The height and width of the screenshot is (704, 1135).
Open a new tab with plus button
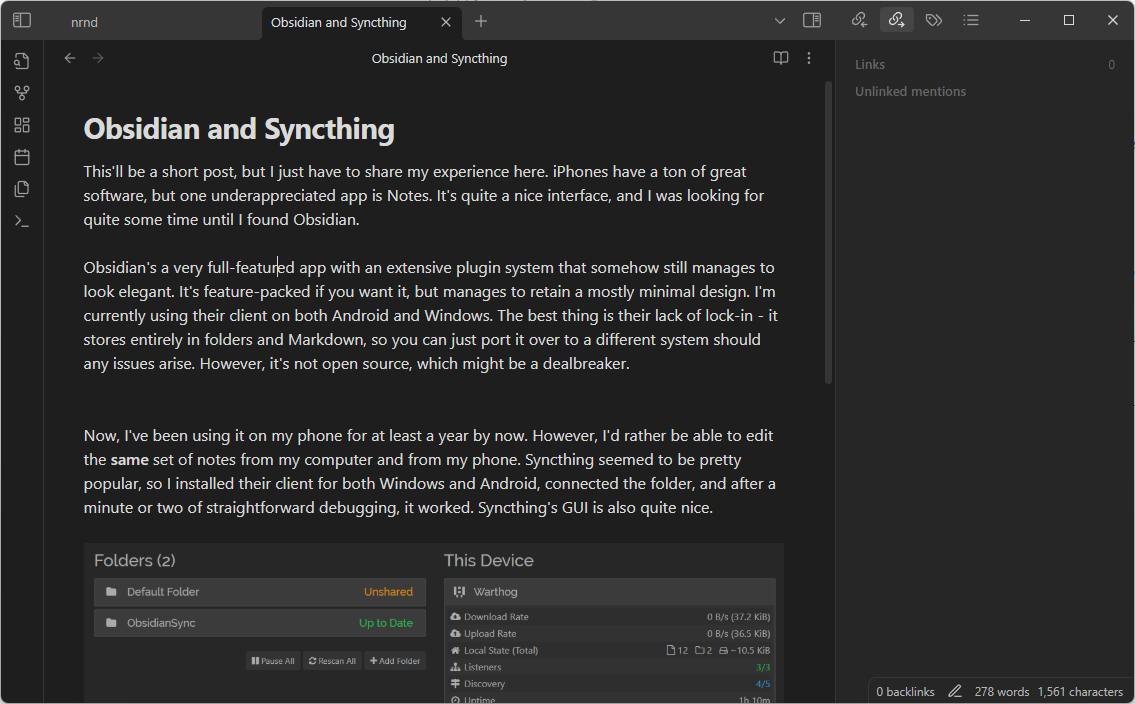[481, 22]
